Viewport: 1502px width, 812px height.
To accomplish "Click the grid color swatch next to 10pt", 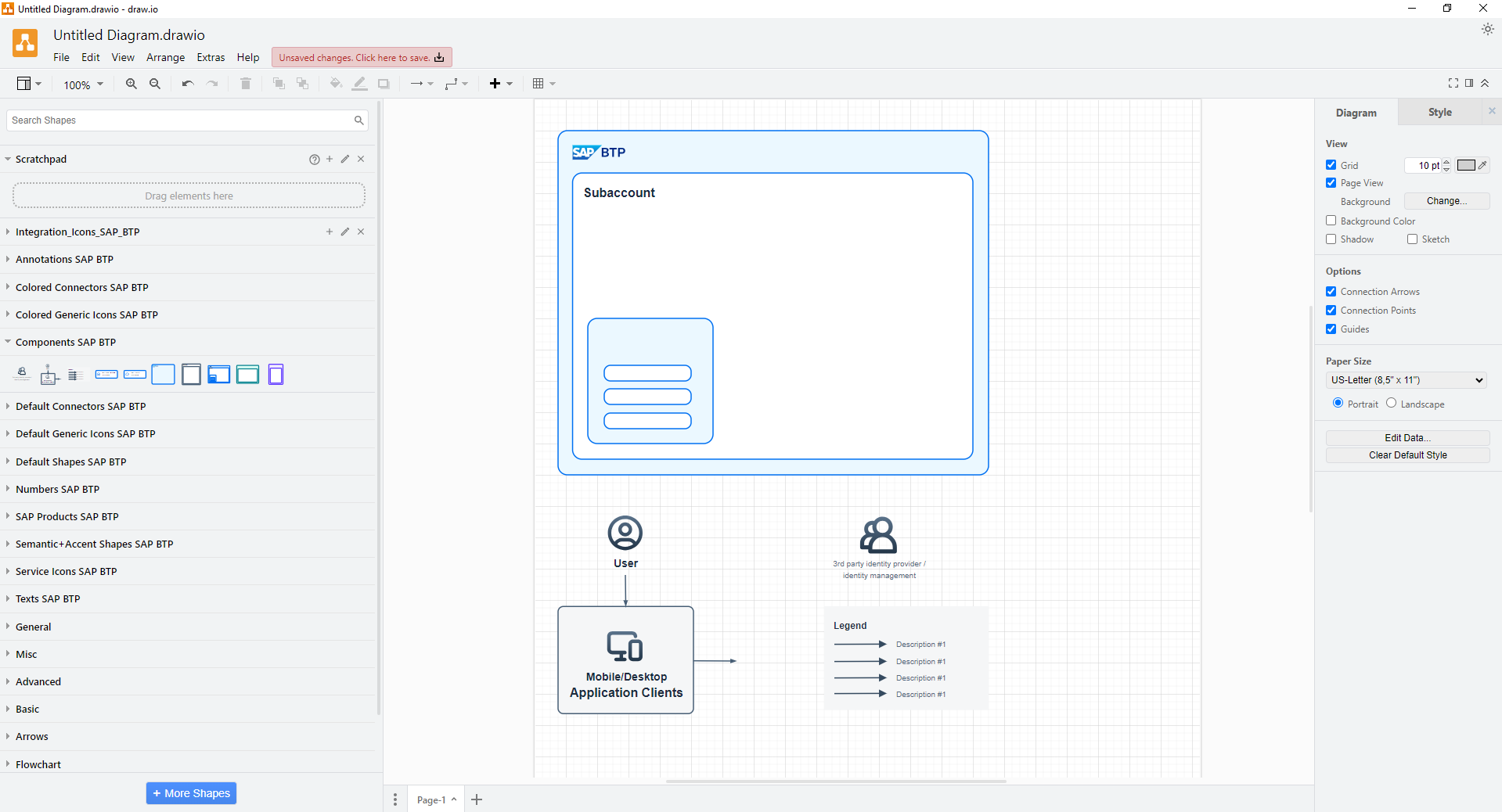I will [x=1465, y=165].
